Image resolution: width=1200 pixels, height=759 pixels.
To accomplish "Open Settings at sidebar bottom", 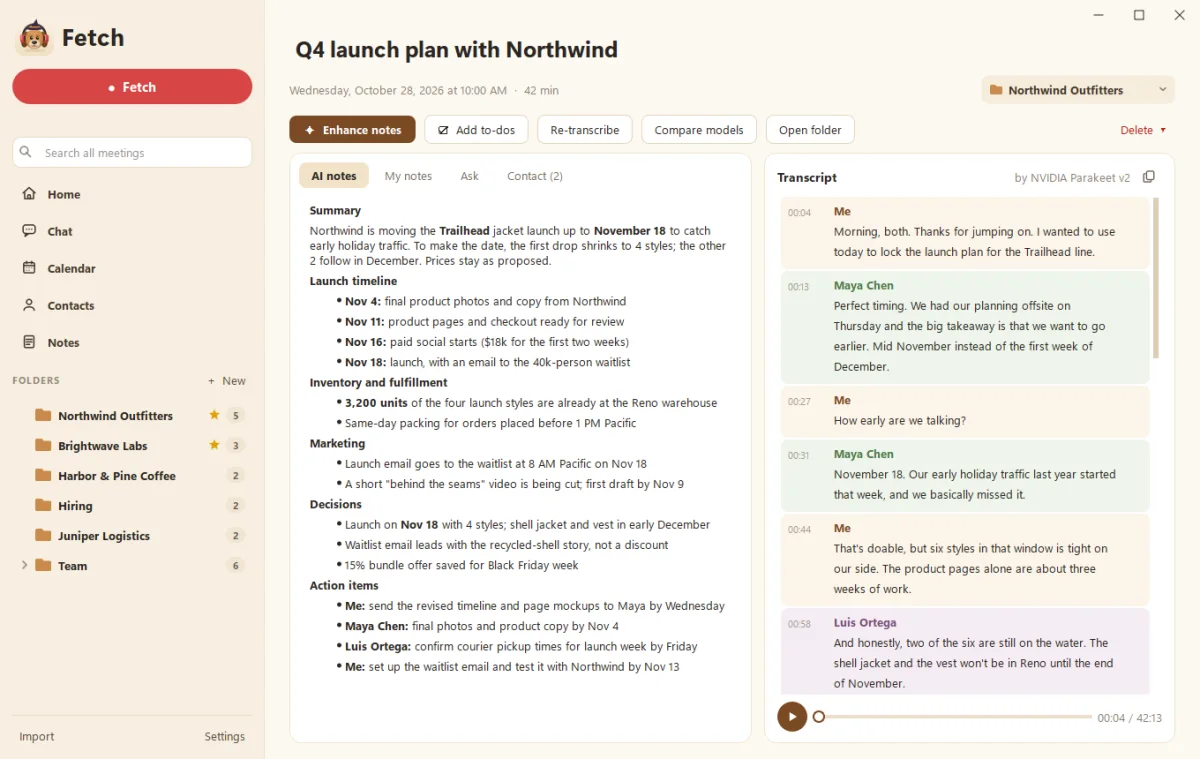I will [225, 736].
